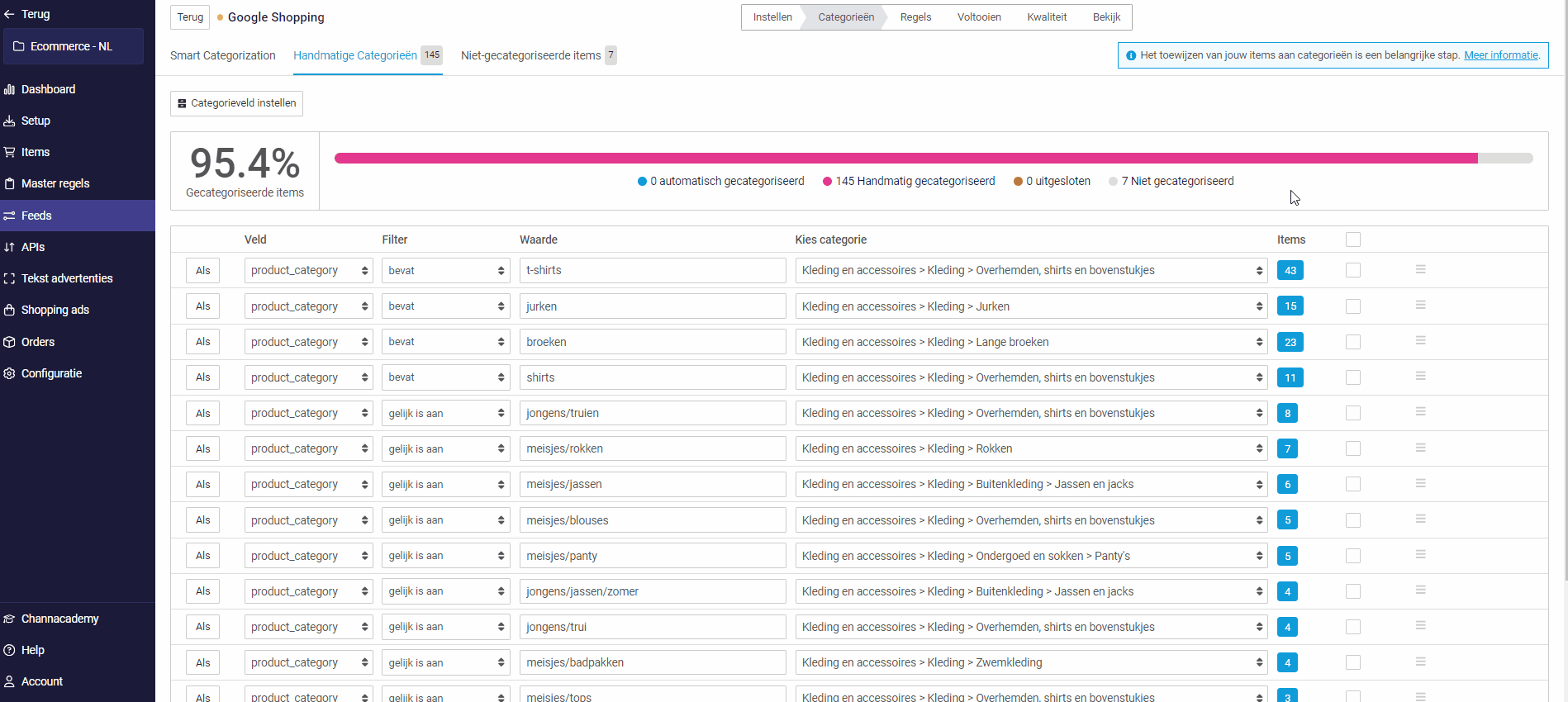This screenshot has width=1568, height=702.
Task: Click the APIs arrows icon
Action: coord(10,247)
